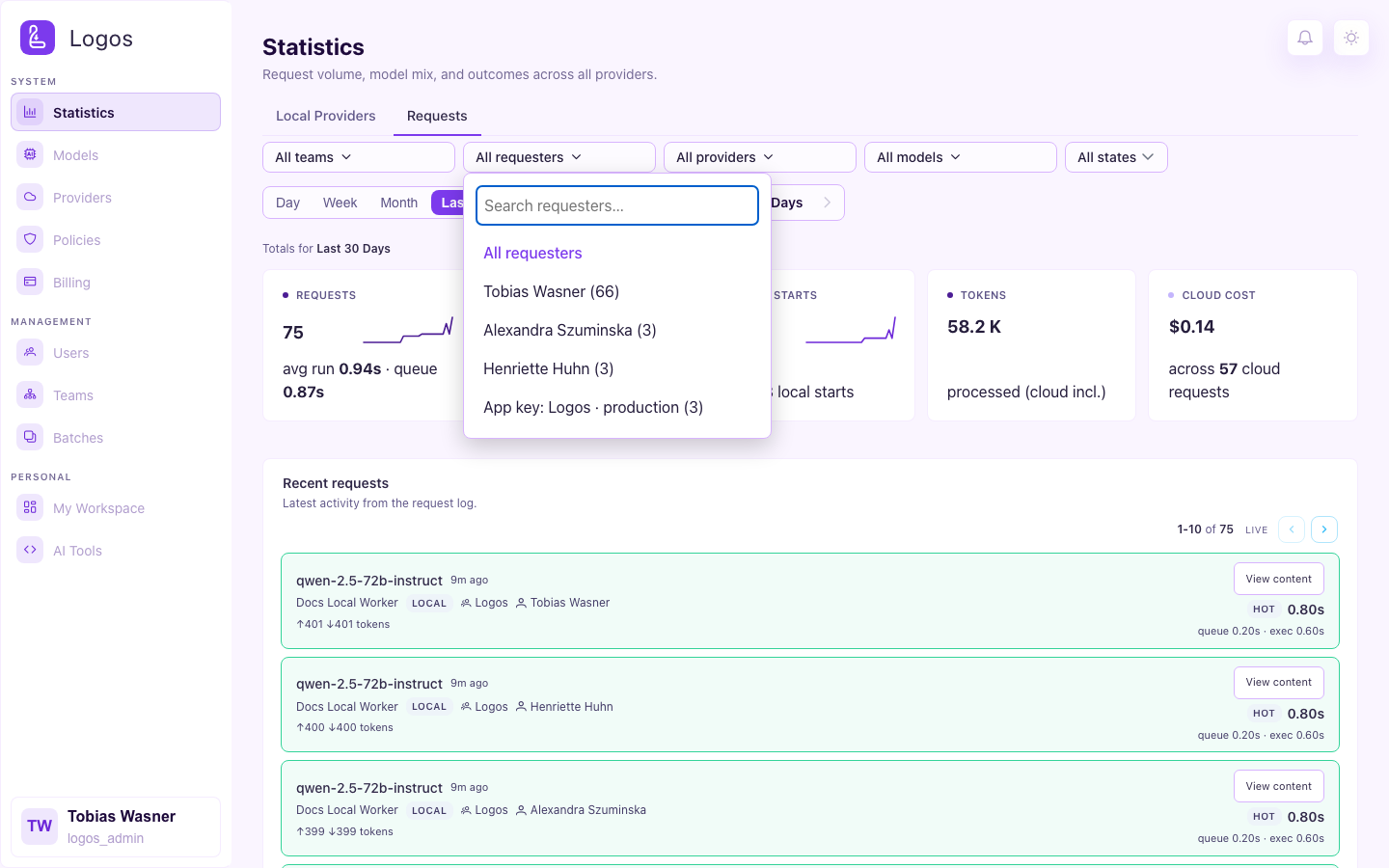
Task: Choose the All requesters option
Action: click(617, 253)
